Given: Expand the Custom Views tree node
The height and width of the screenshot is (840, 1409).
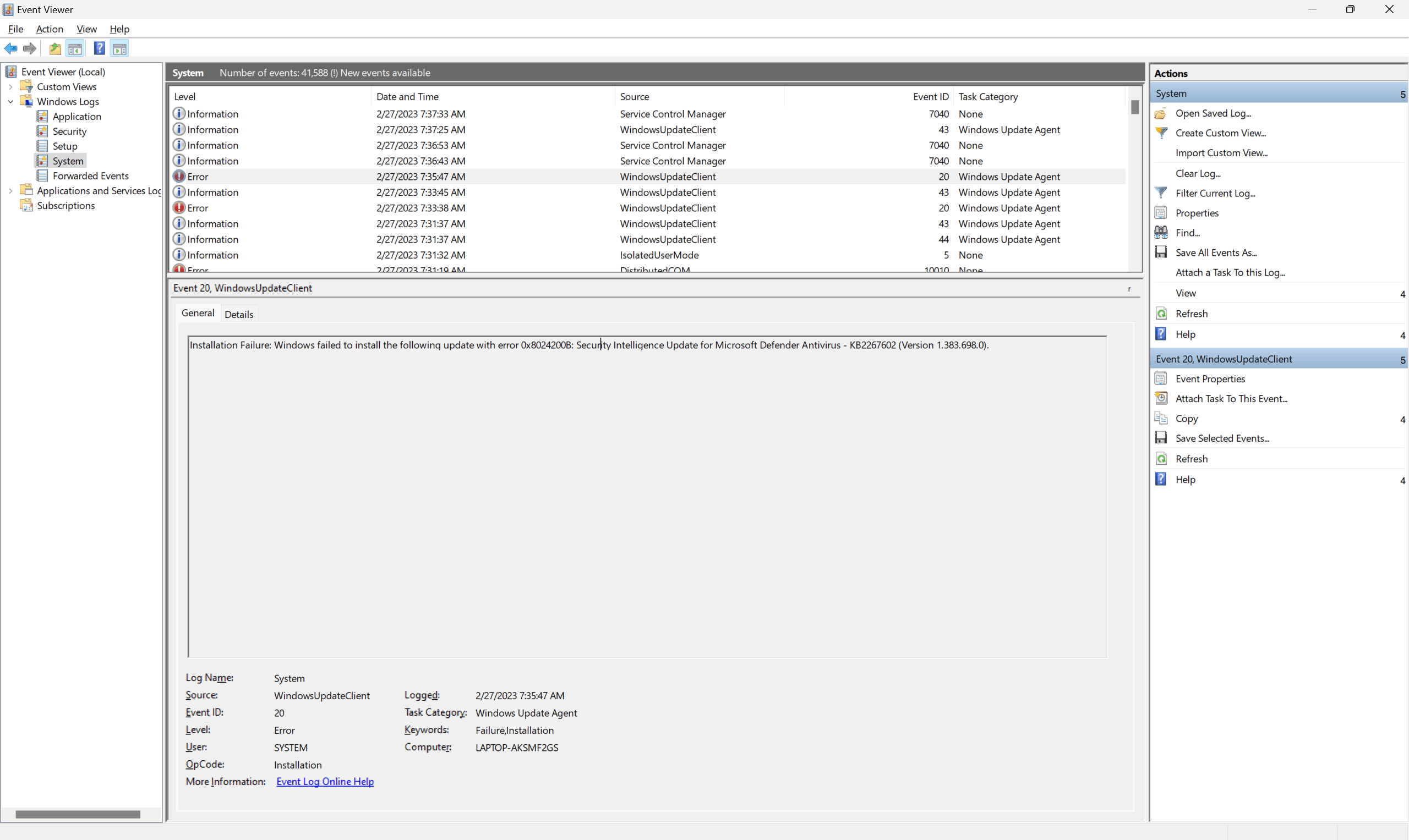Looking at the screenshot, I should point(11,86).
